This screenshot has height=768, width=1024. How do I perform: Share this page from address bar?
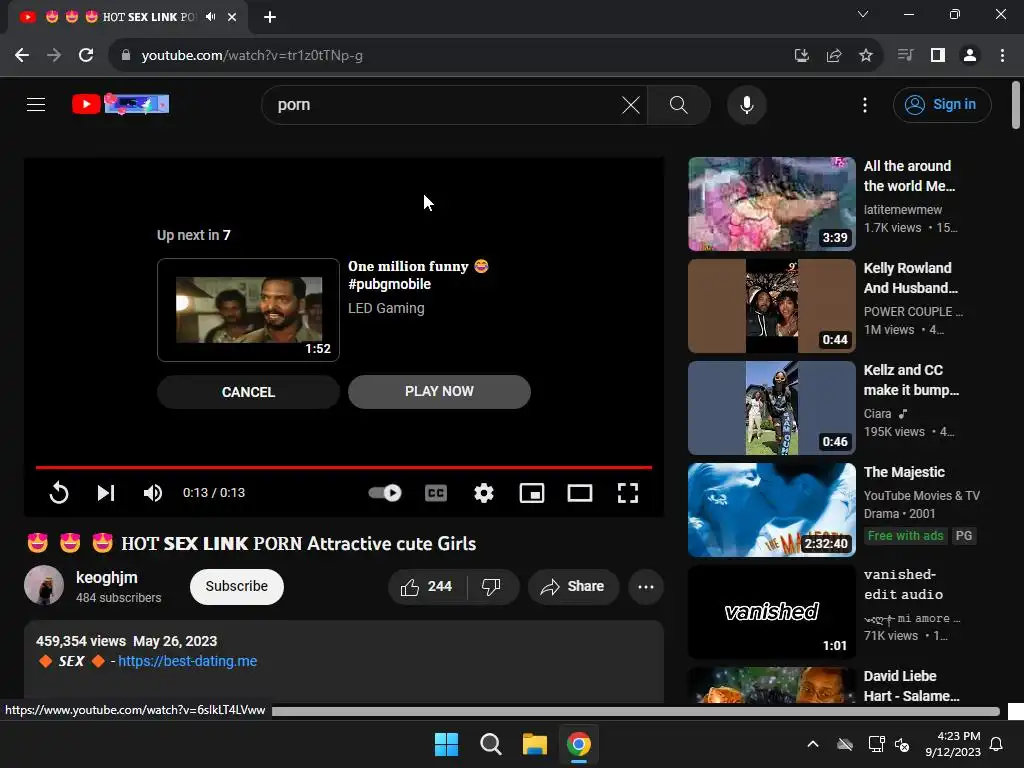point(833,56)
